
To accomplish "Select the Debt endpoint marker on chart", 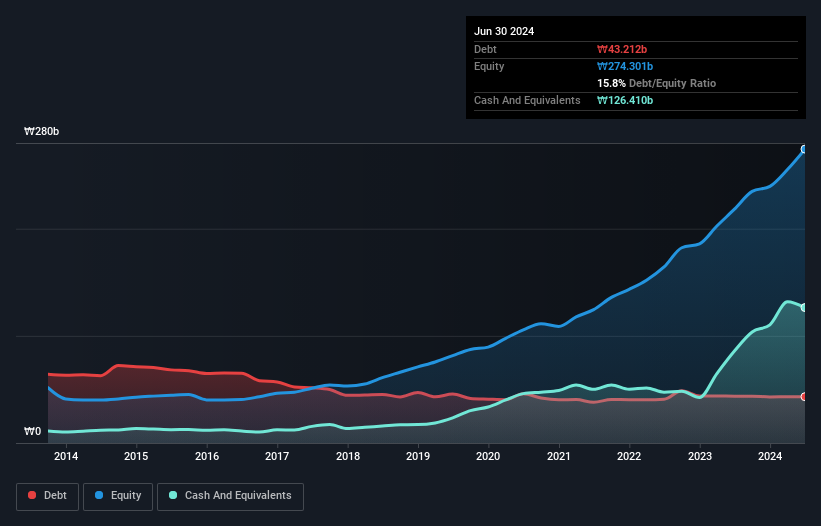I will (804, 397).
